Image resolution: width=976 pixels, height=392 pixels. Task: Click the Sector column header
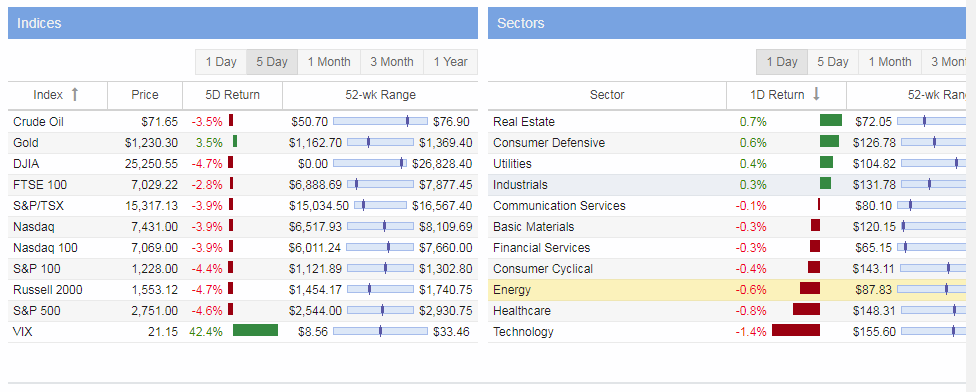pos(607,95)
